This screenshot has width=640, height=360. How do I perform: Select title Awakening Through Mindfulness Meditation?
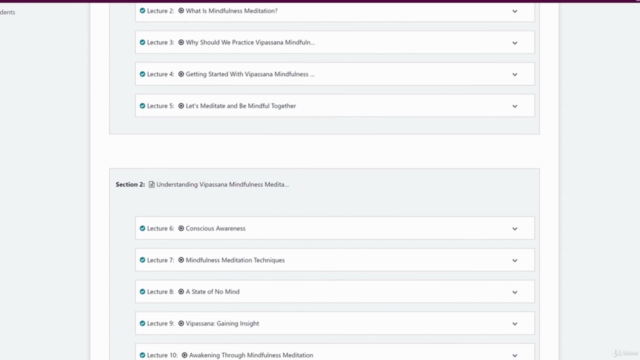click(x=251, y=355)
